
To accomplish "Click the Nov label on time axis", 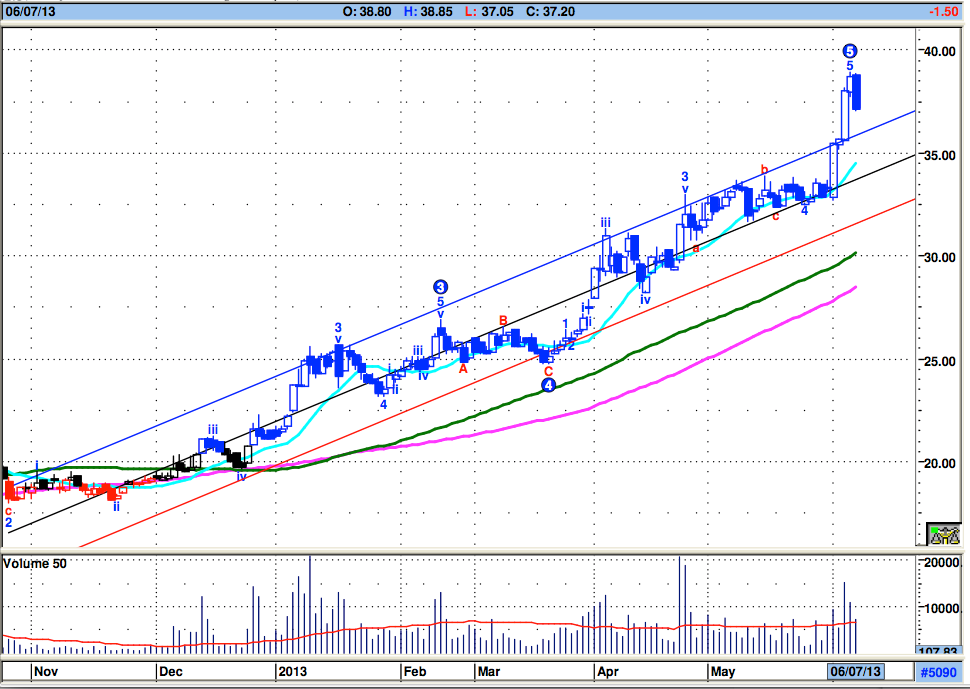I will pos(46,672).
